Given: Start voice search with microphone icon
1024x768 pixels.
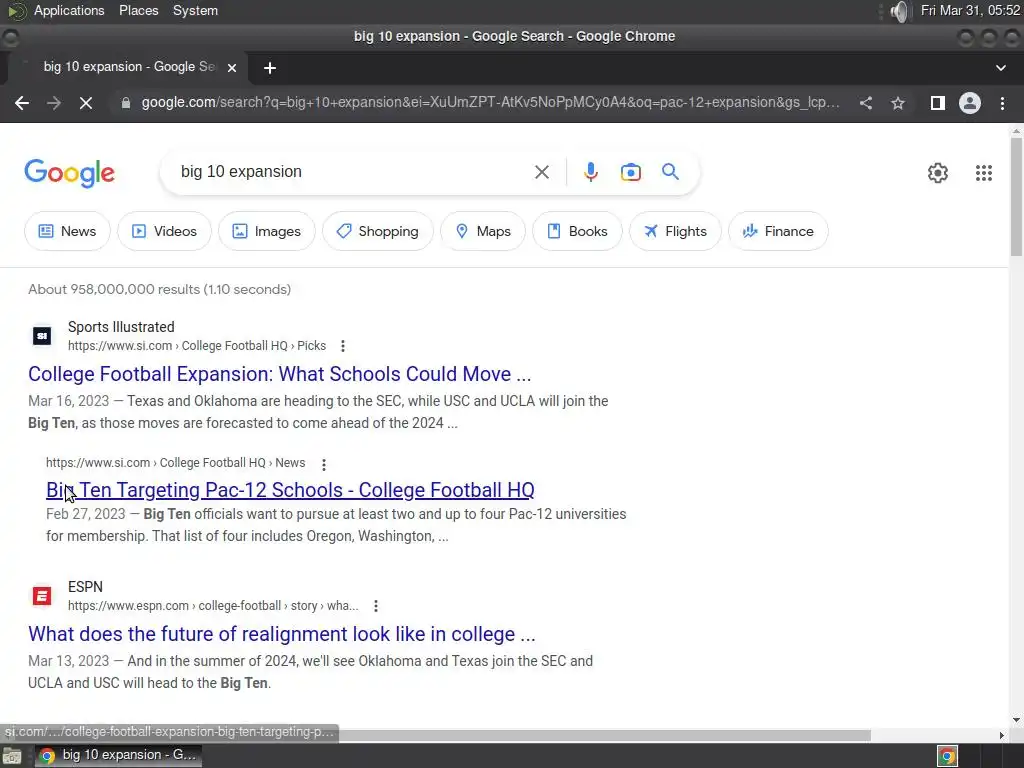Looking at the screenshot, I should 590,172.
